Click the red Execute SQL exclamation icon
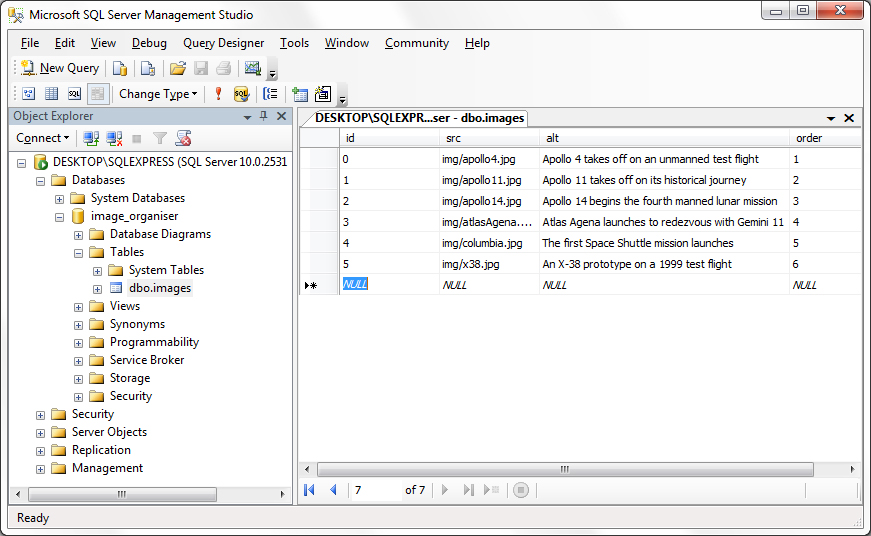871x536 pixels. point(218,94)
